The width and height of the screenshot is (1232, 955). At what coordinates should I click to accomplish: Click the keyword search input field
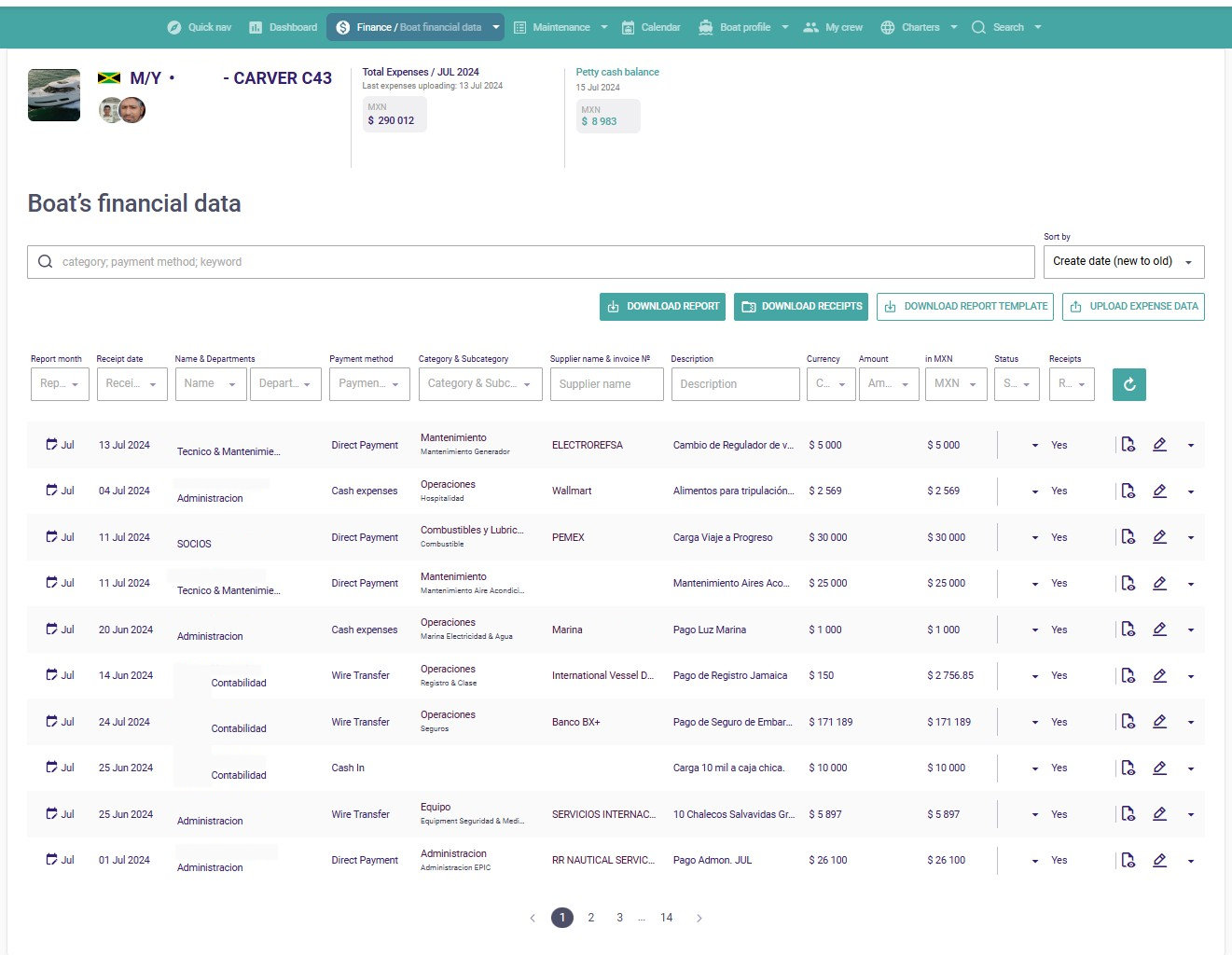click(531, 262)
